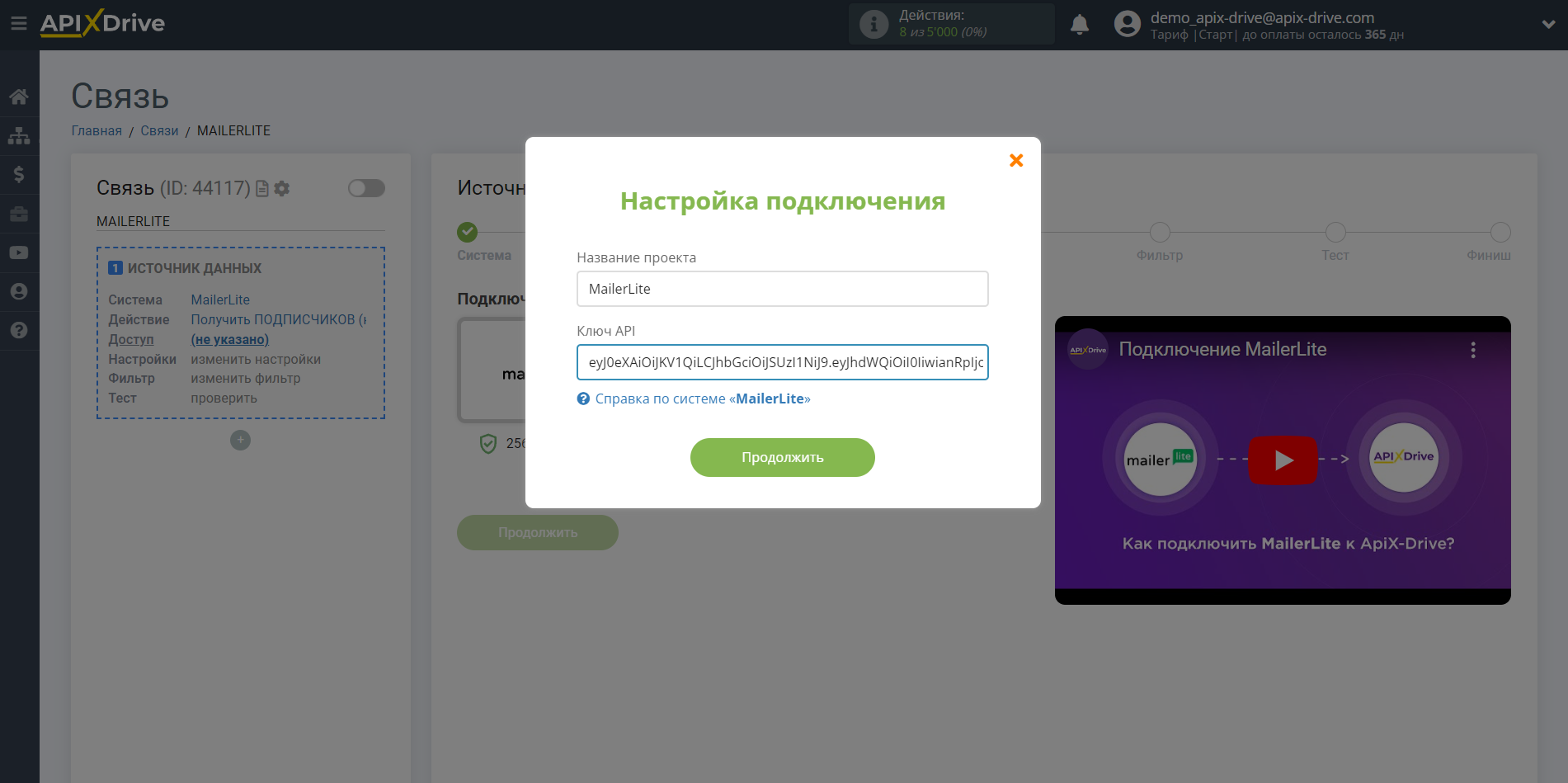Open the hamburger menu icon
Viewport: 1568px width, 783px height.
click(18, 23)
